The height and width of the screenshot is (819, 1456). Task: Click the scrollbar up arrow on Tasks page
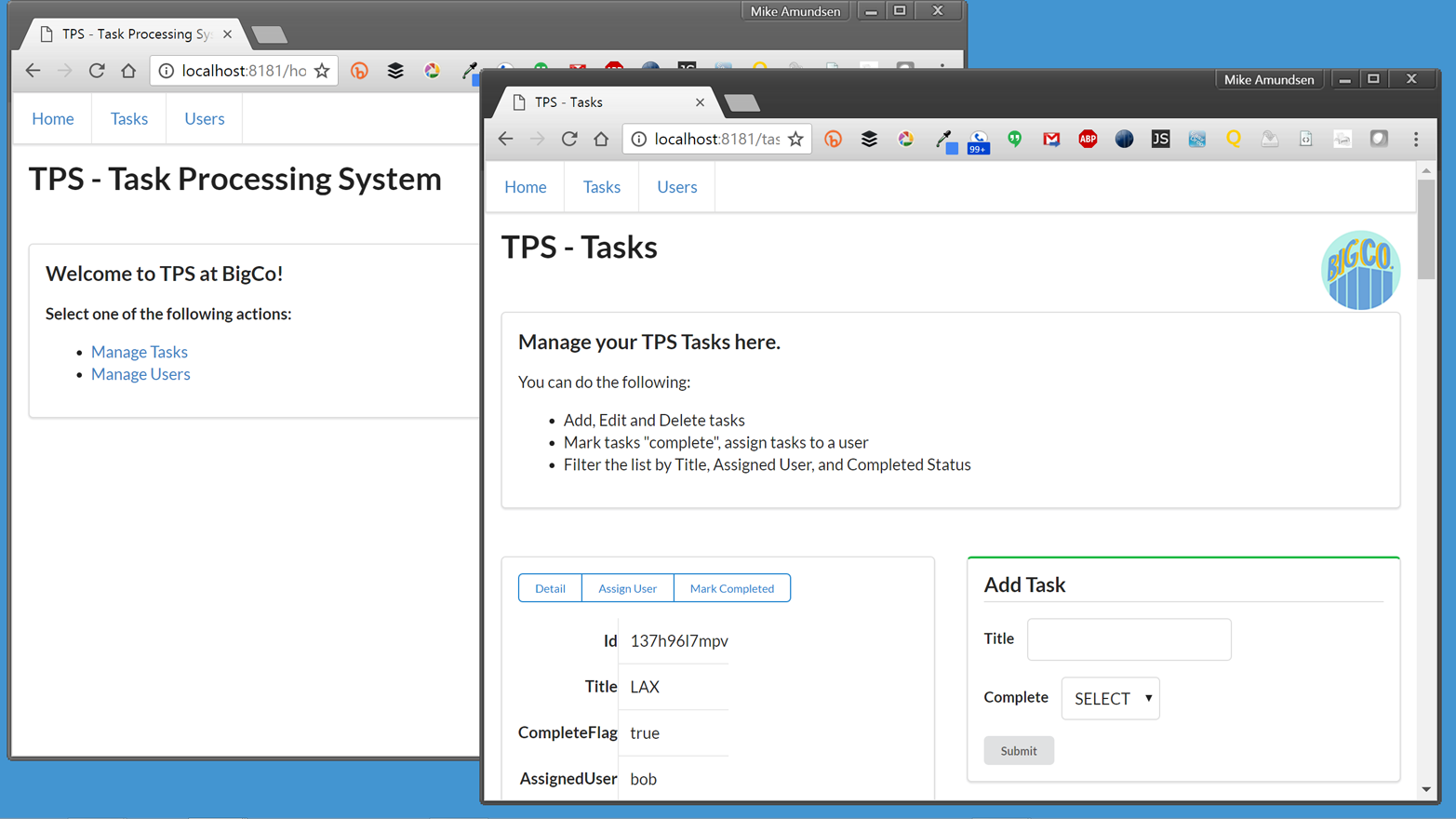(1426, 170)
